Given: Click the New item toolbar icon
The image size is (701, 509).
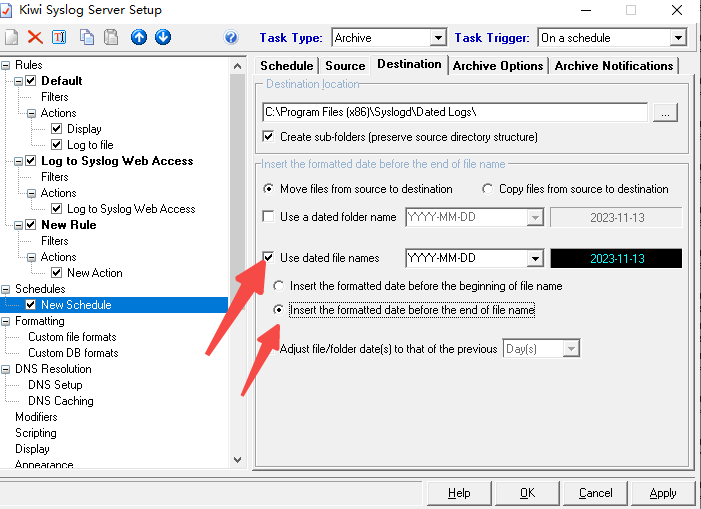Looking at the screenshot, I should pyautogui.click(x=11, y=37).
